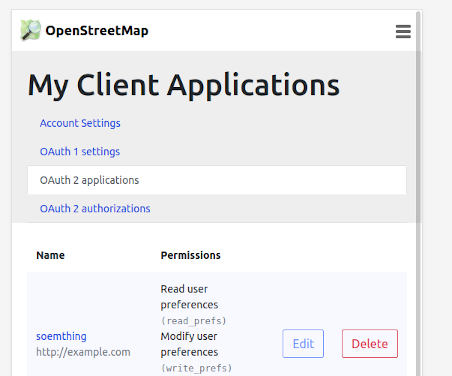
Task: Click the Name column header
Action: pyautogui.click(x=51, y=255)
